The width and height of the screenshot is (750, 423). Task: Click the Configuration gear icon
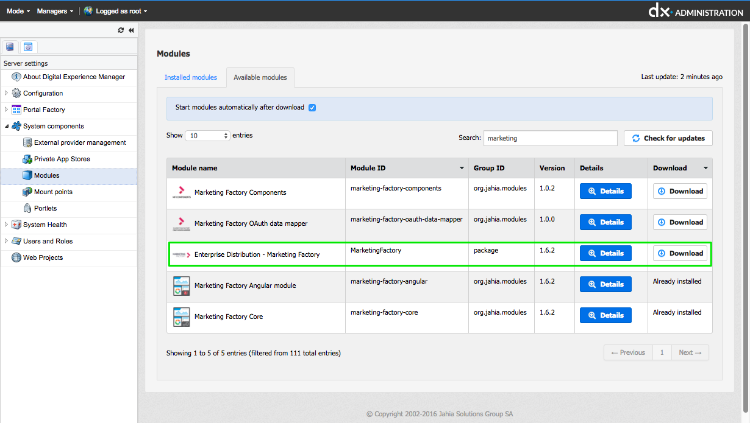[x=16, y=93]
